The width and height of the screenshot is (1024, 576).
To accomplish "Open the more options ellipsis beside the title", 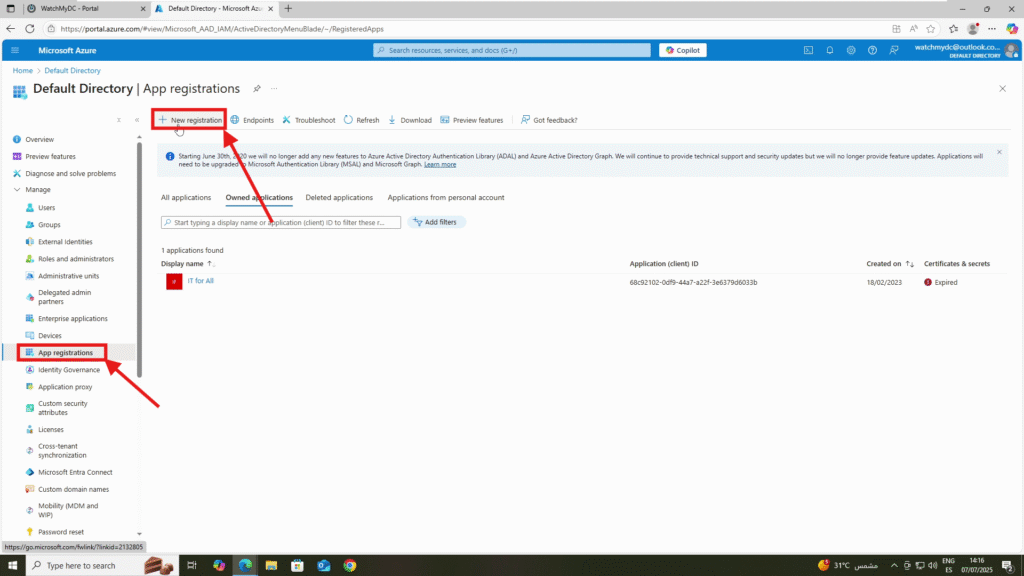I will tap(274, 89).
